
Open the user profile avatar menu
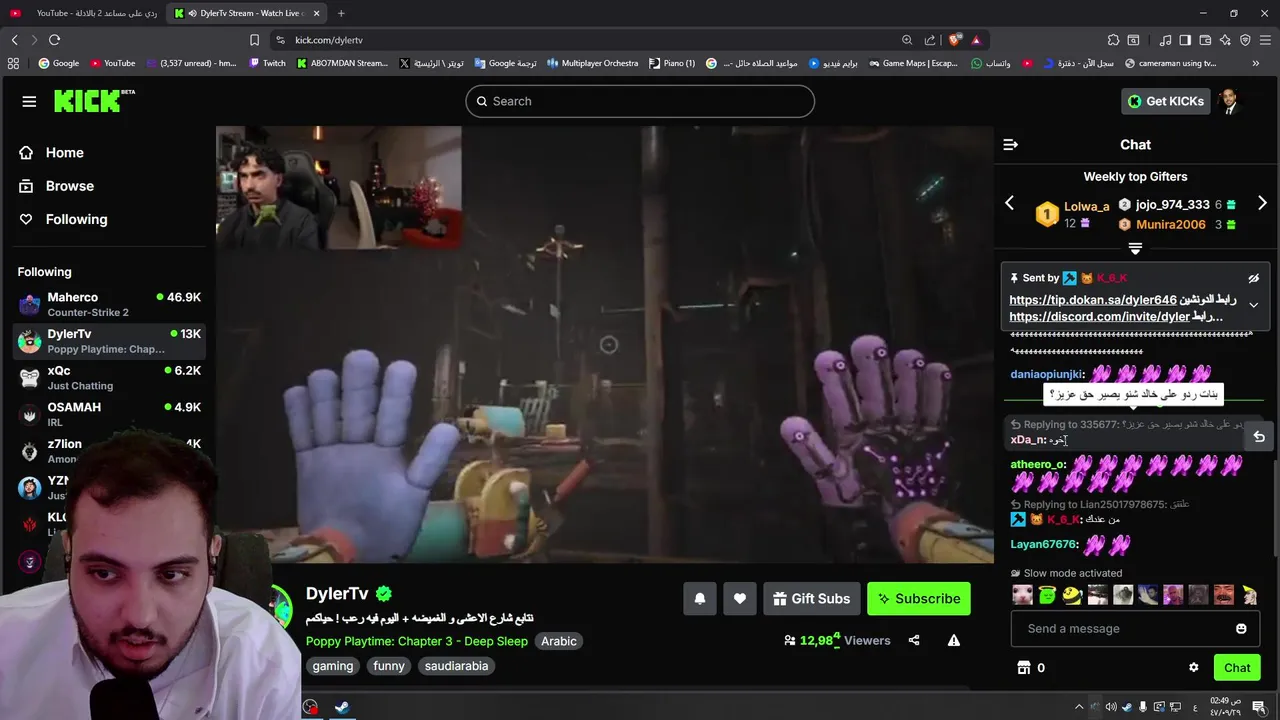1229,101
